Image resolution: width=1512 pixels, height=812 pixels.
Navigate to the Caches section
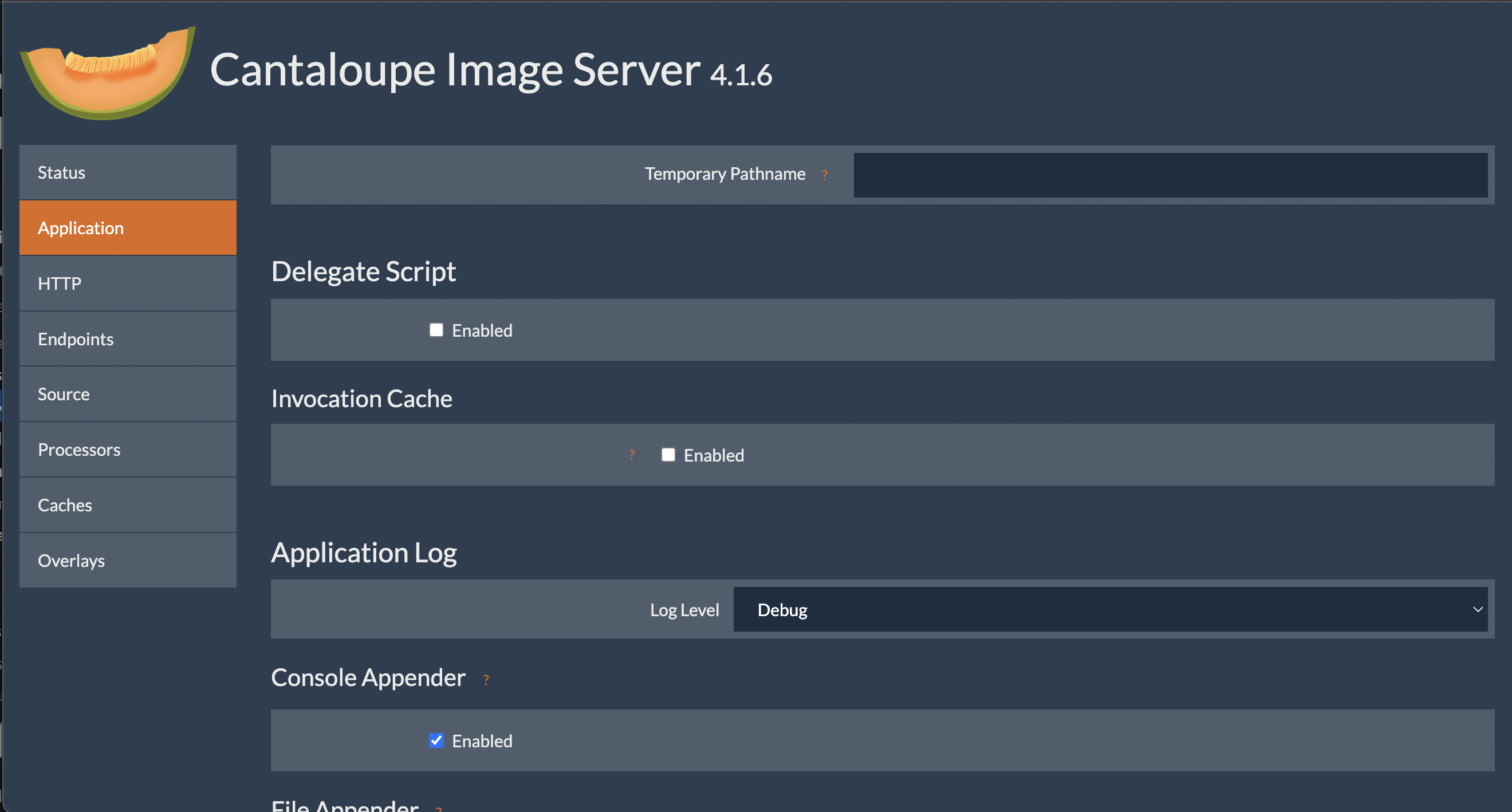(x=128, y=505)
